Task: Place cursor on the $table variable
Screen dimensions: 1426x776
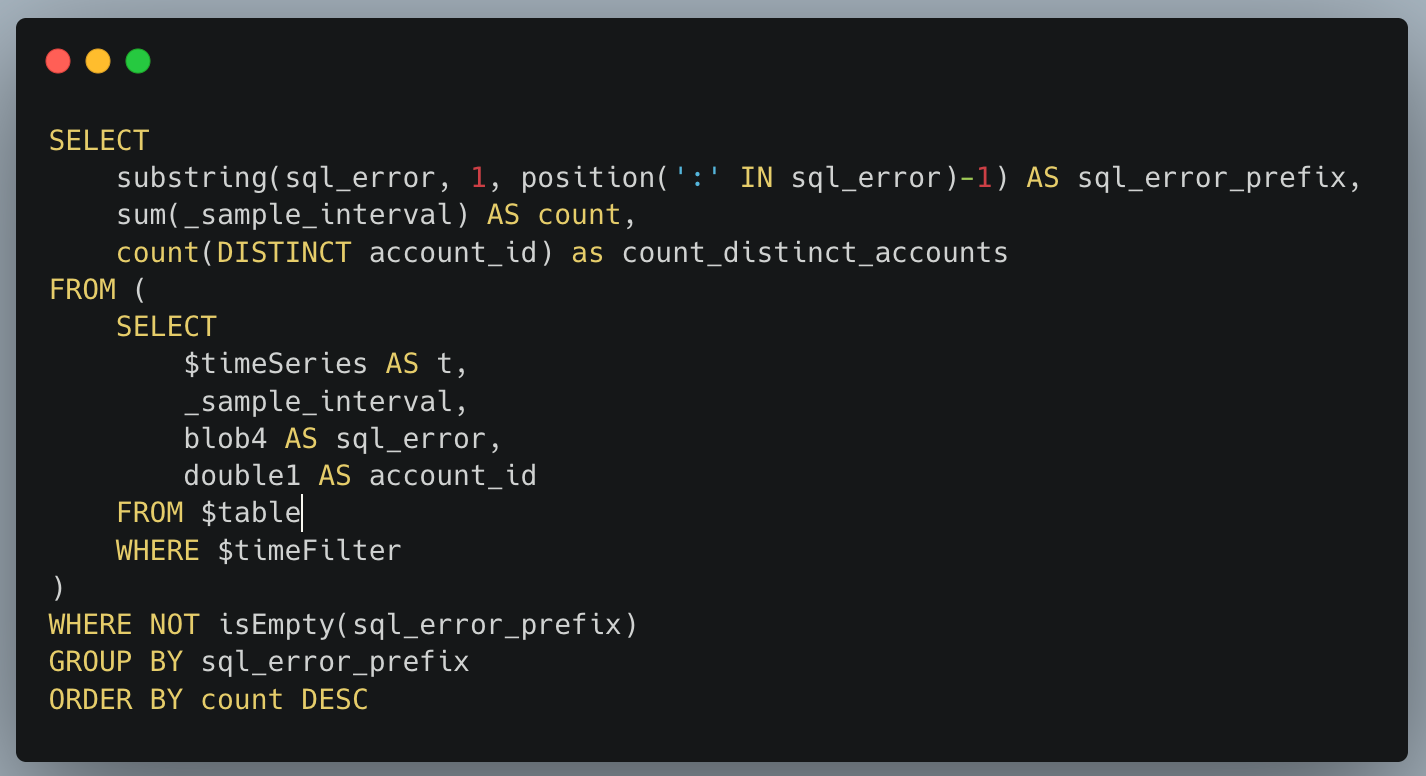Action: (250, 513)
